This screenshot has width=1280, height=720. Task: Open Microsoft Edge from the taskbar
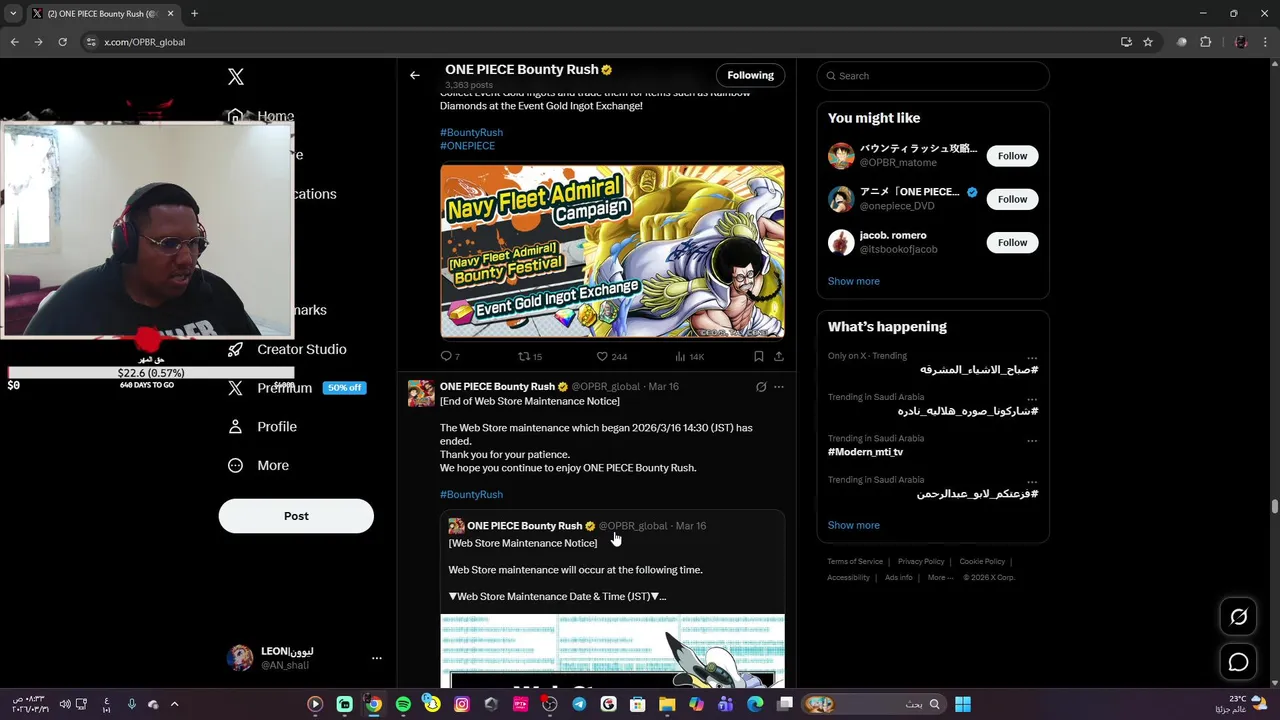(x=755, y=704)
